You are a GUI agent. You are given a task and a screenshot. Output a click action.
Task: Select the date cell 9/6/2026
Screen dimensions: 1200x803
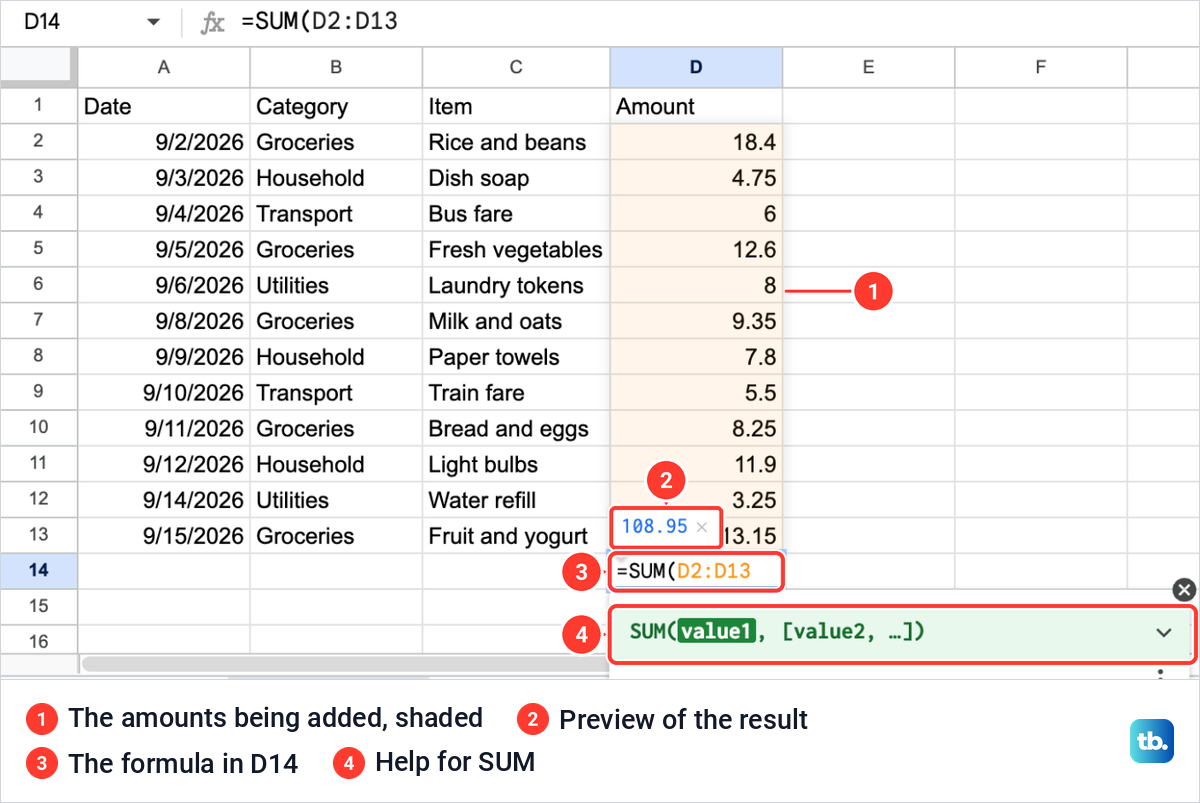click(164, 285)
